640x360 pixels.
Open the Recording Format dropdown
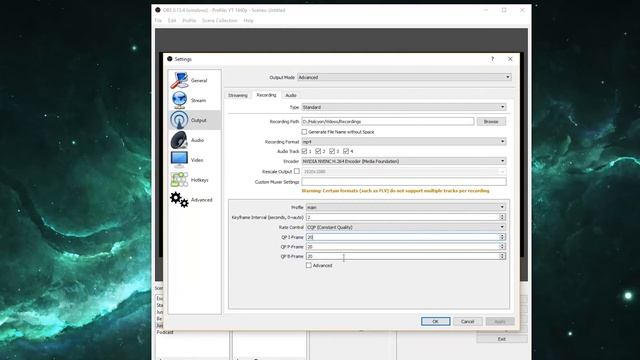click(x=404, y=142)
